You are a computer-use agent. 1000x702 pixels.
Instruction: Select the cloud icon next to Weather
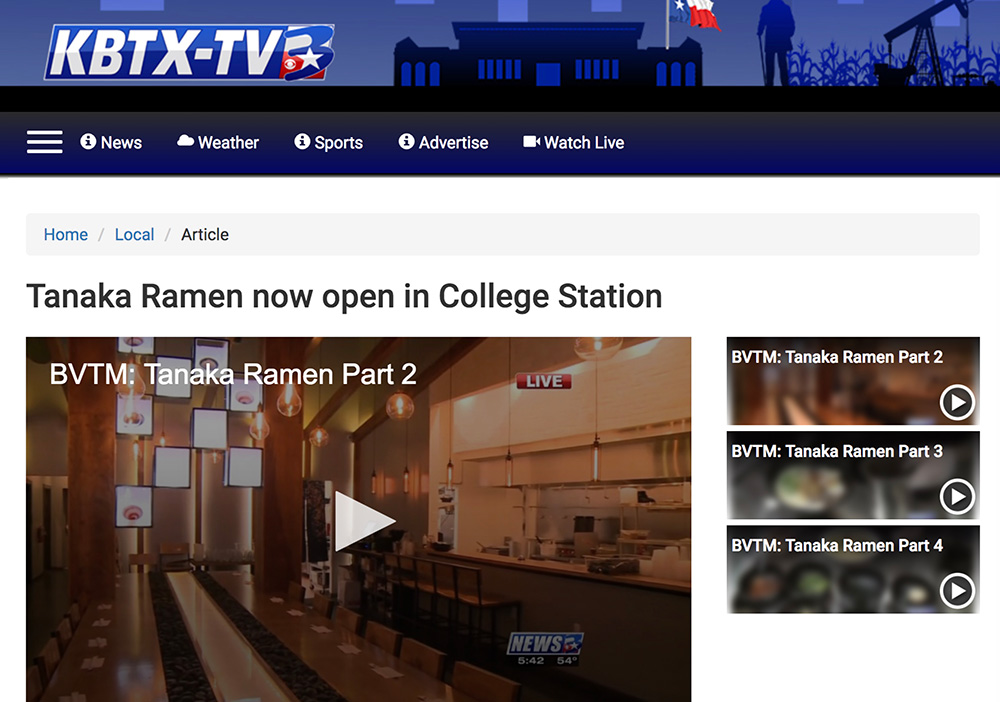click(184, 142)
